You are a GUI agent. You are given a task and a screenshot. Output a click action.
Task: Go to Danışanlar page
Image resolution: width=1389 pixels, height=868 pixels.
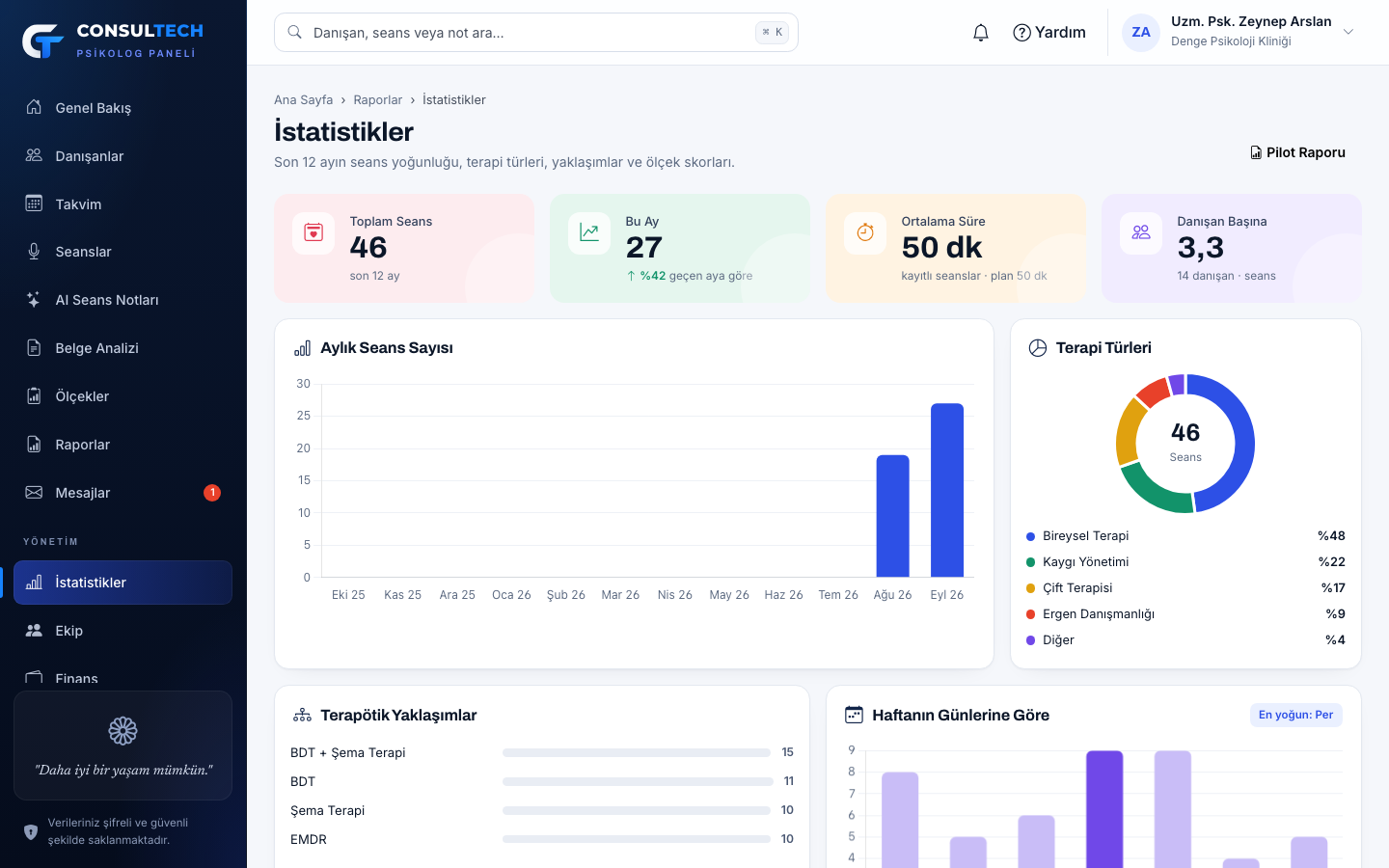(123, 156)
